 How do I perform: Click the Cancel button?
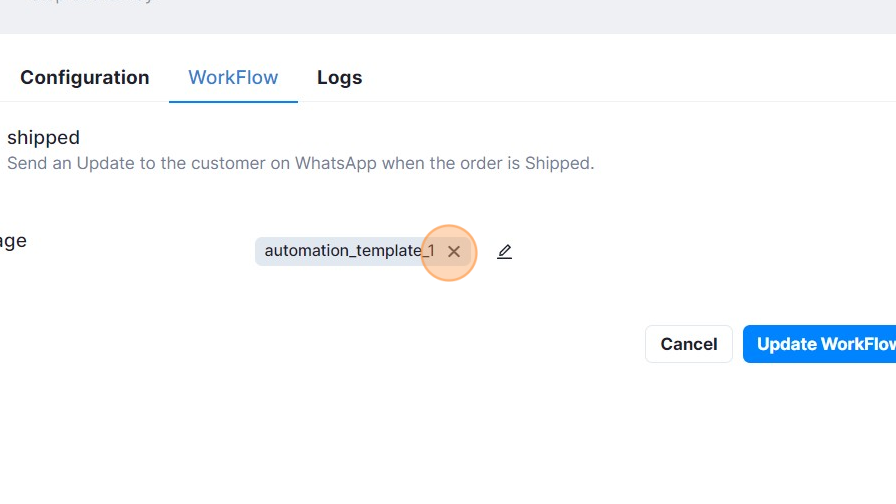pos(689,344)
